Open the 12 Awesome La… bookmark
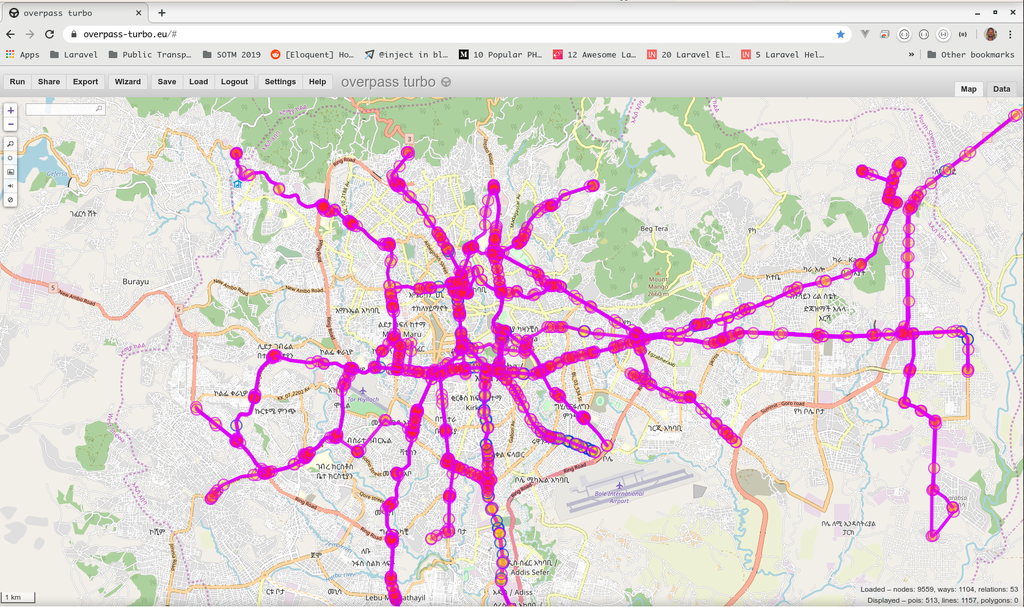The height and width of the screenshot is (607, 1024). (594, 55)
